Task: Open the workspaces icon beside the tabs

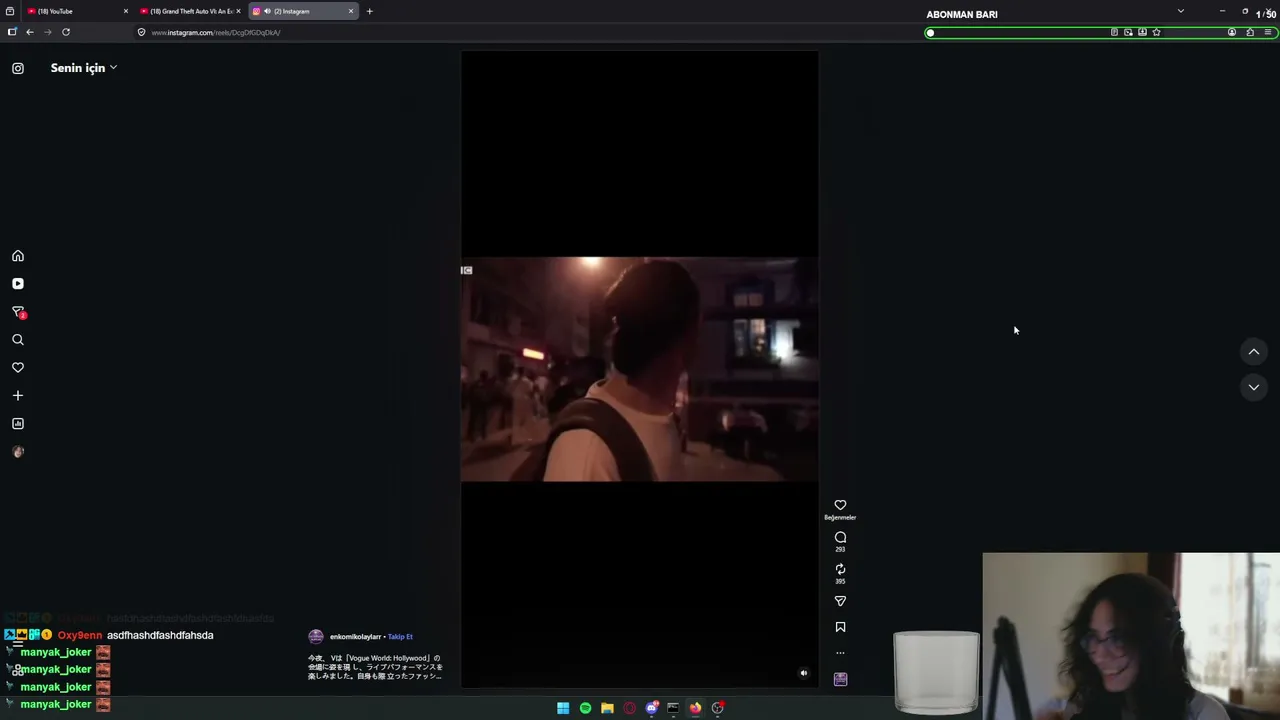Action: (x=10, y=11)
